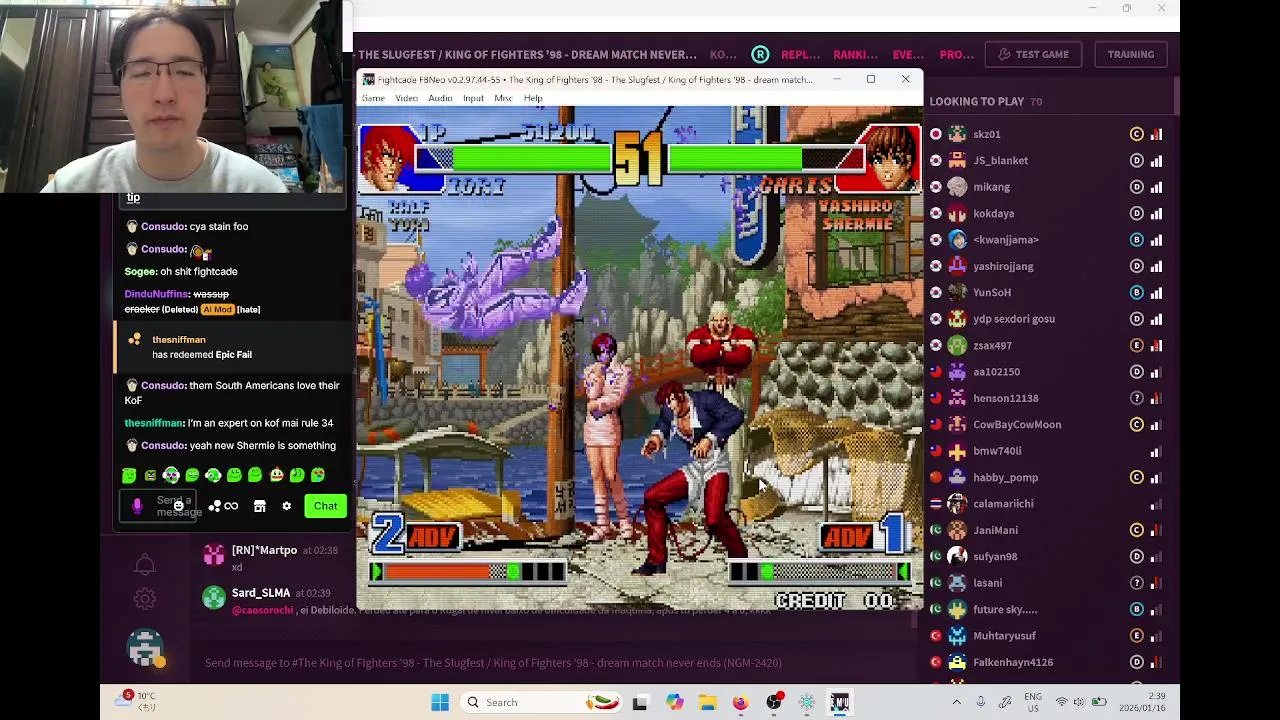The width and height of the screenshot is (1280, 720).
Task: Open the Input menu in FBNeo window
Action: [x=473, y=98]
